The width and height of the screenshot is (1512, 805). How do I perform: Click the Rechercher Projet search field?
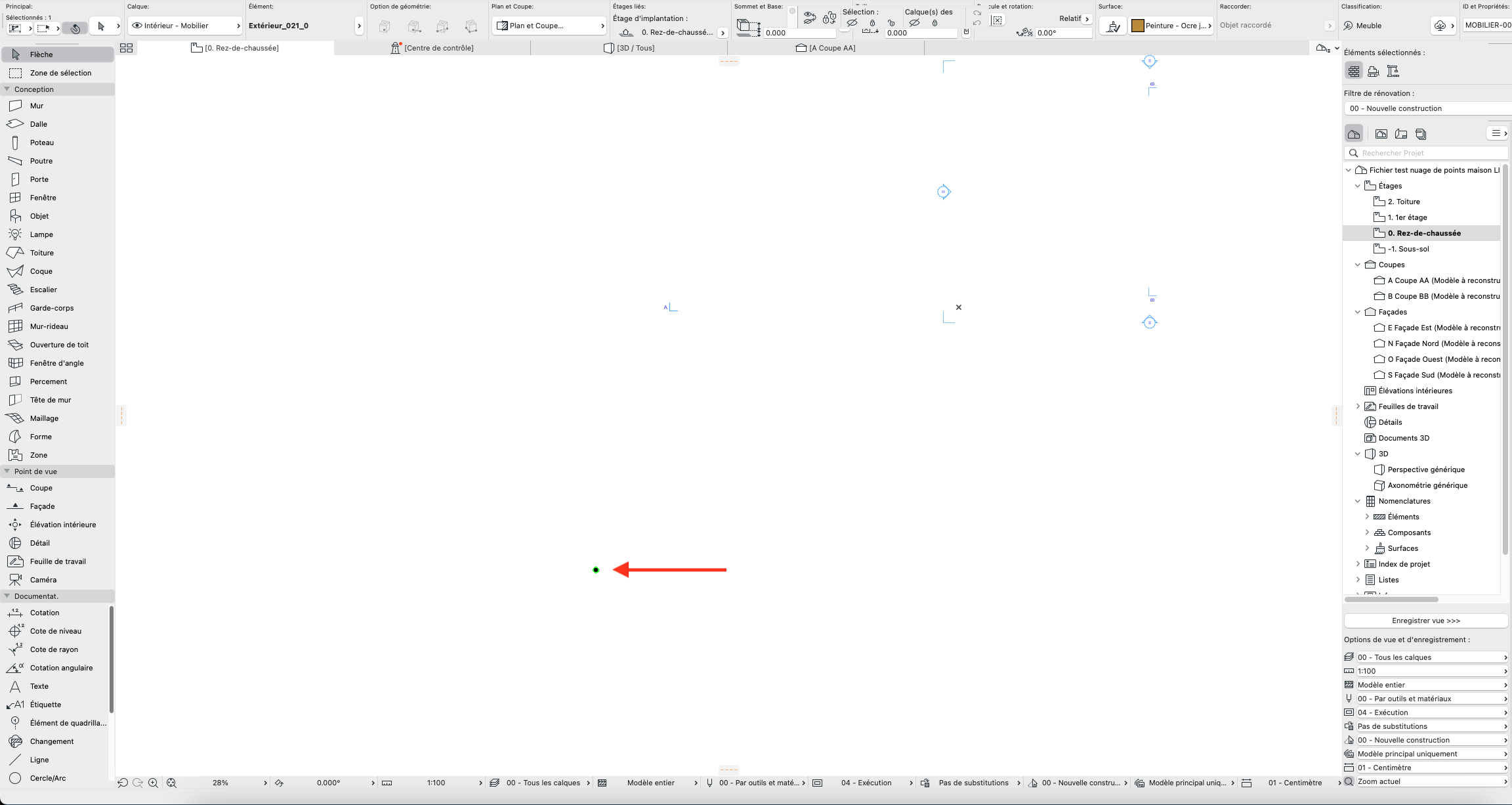click(x=1426, y=153)
